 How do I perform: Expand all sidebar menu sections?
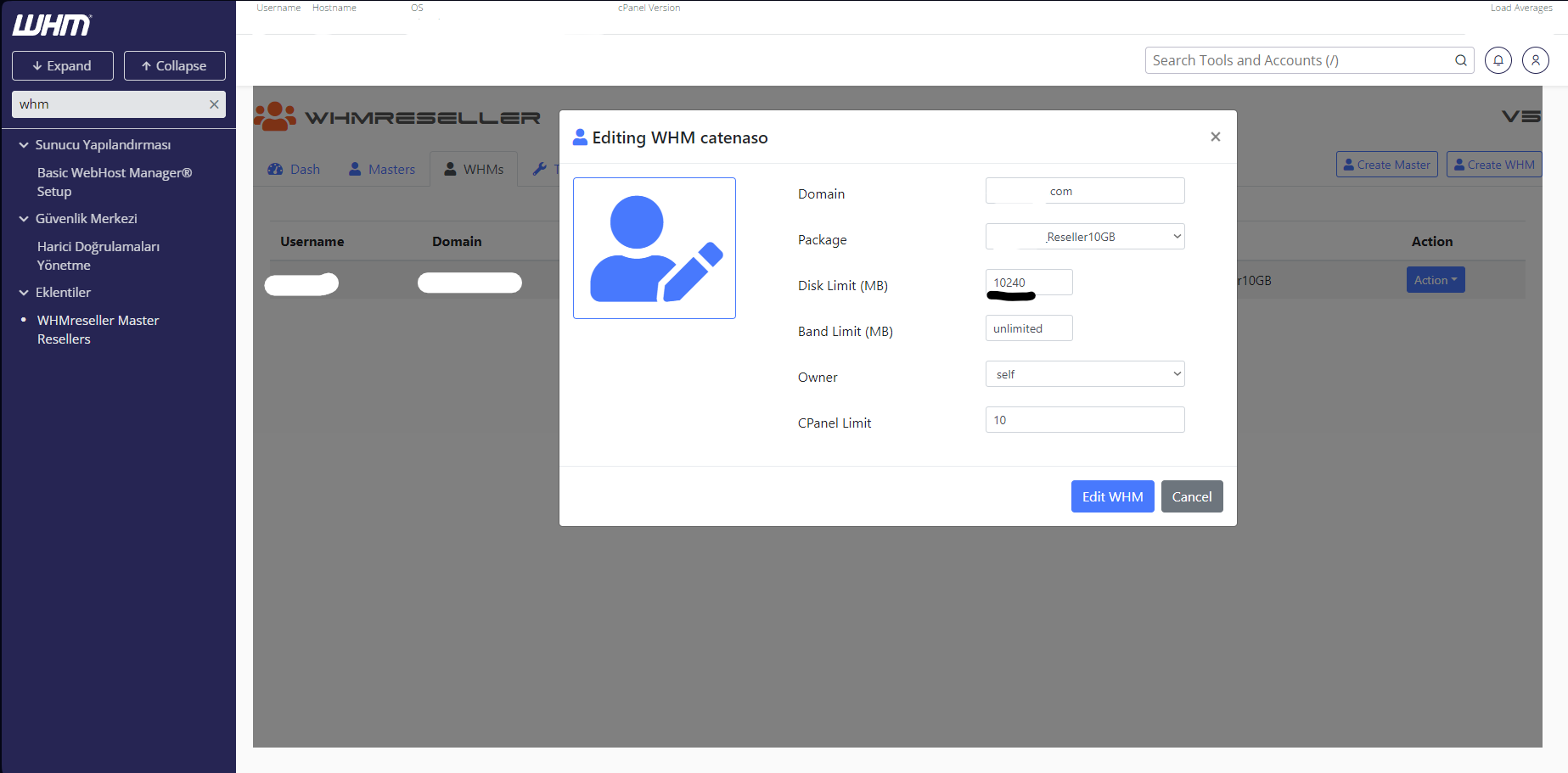pos(63,65)
